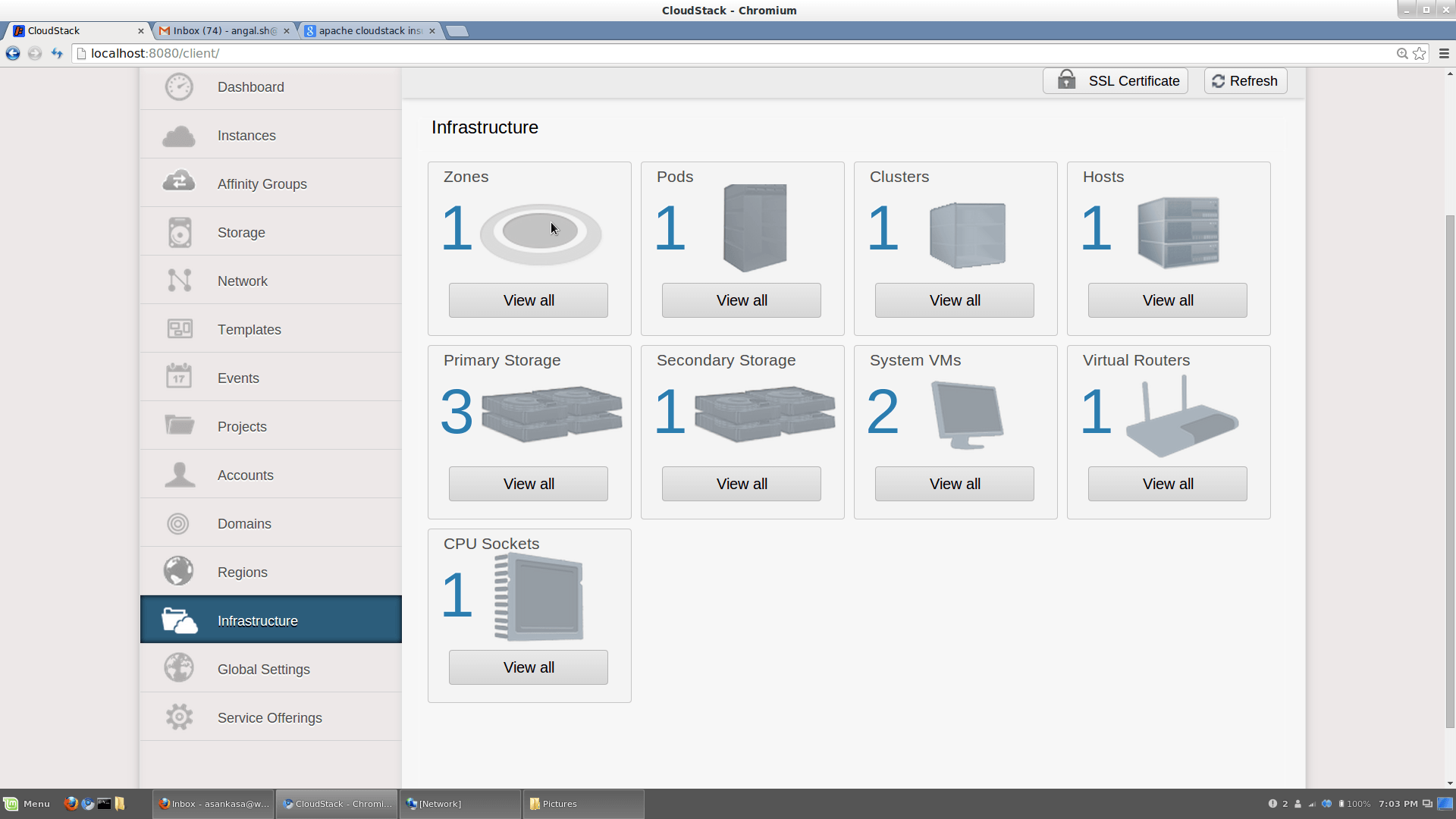Click the Templates icon in sidebar
The height and width of the screenshot is (819, 1456).
click(180, 328)
